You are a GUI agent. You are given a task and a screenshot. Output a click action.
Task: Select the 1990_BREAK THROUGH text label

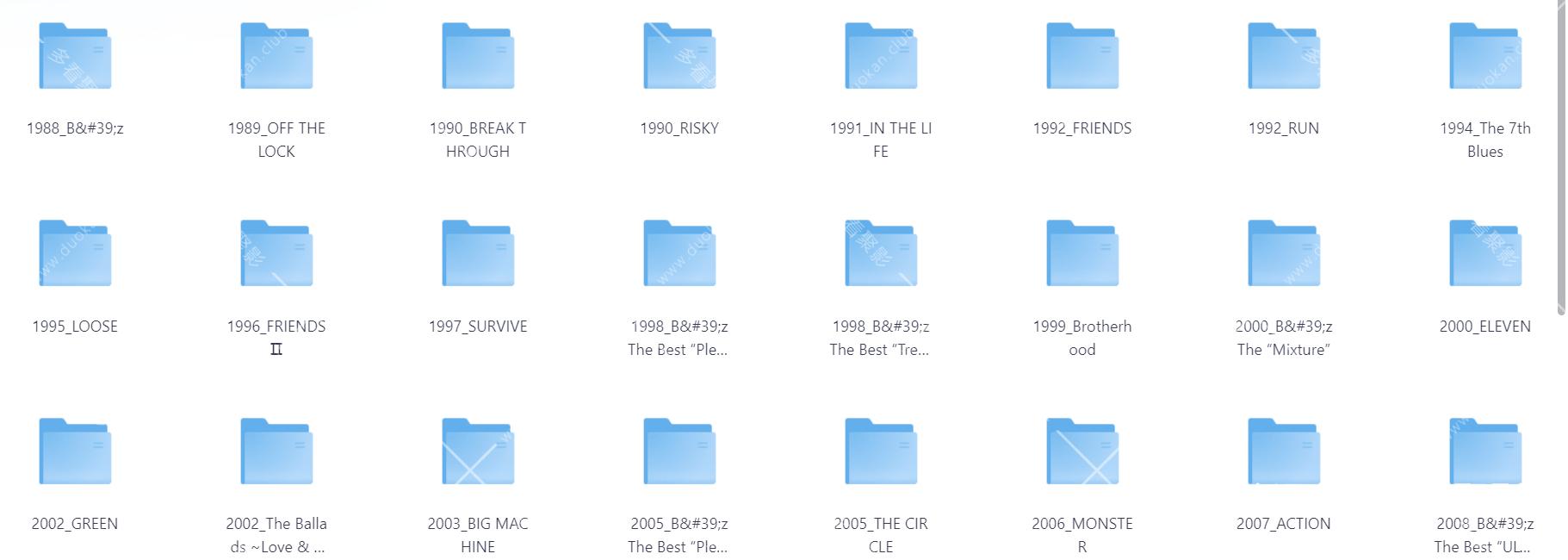(478, 140)
